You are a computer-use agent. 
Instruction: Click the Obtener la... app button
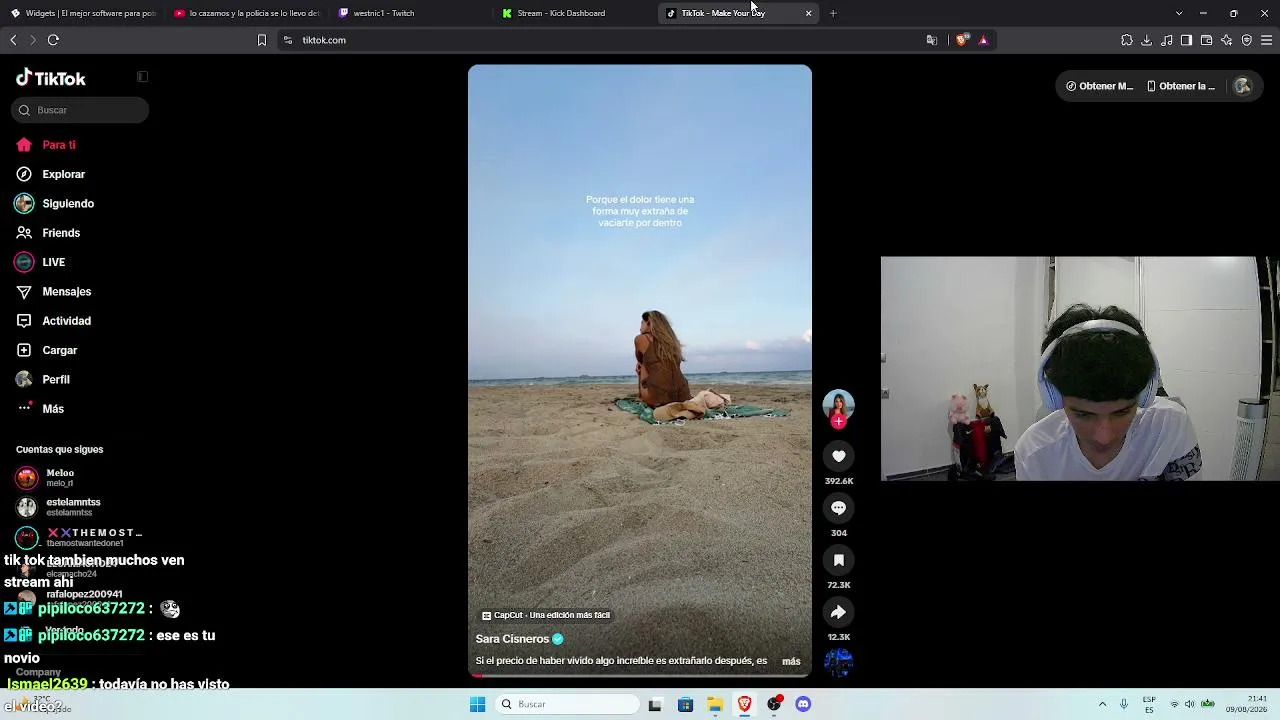click(x=1181, y=86)
